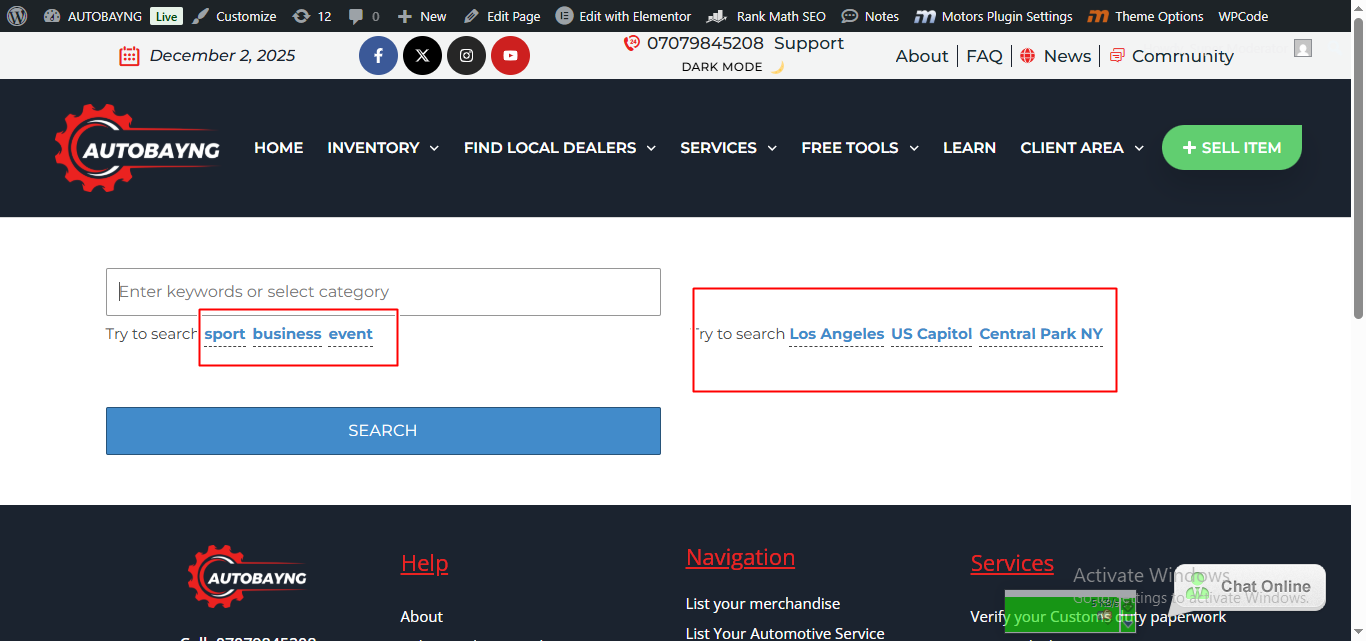This screenshot has width=1366, height=641.
Task: Click the updates refresh icon showing 12
Action: click(301, 16)
